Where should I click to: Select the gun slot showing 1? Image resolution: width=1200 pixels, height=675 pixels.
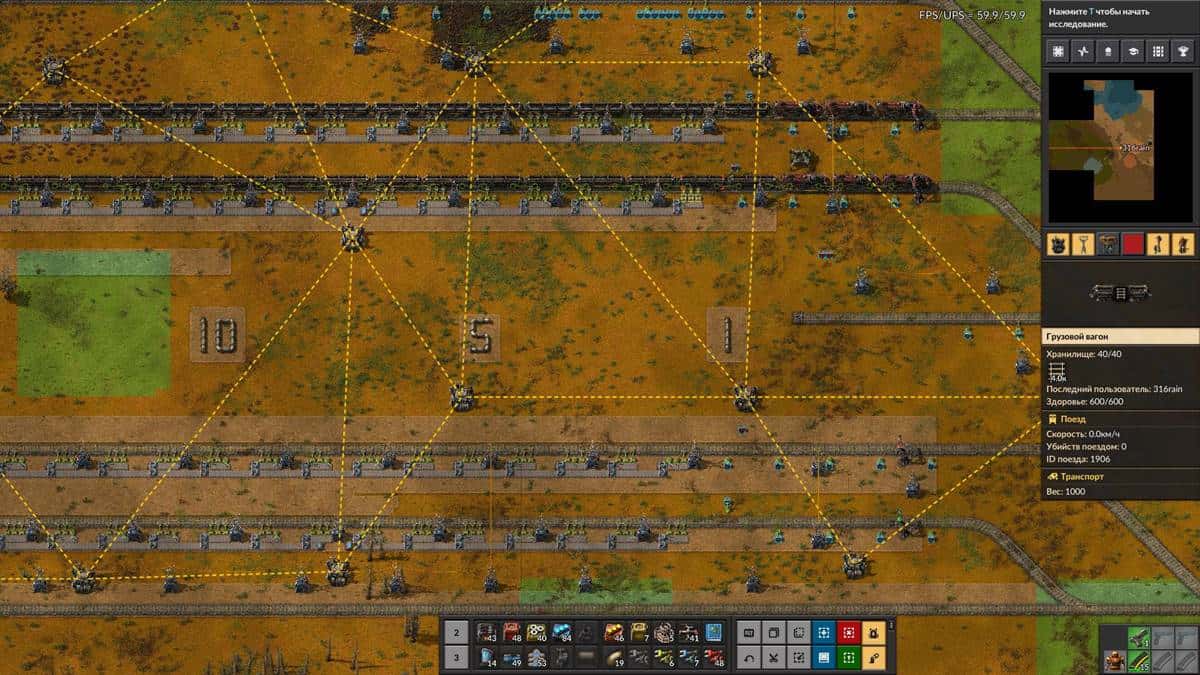tap(1139, 637)
